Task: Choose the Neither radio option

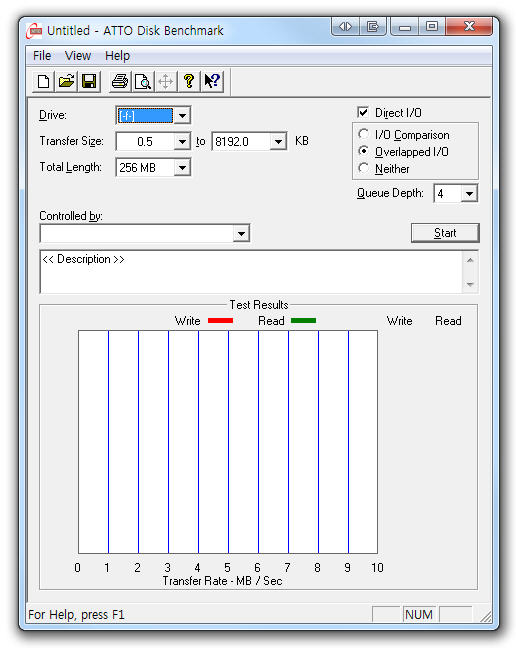Action: [364, 168]
